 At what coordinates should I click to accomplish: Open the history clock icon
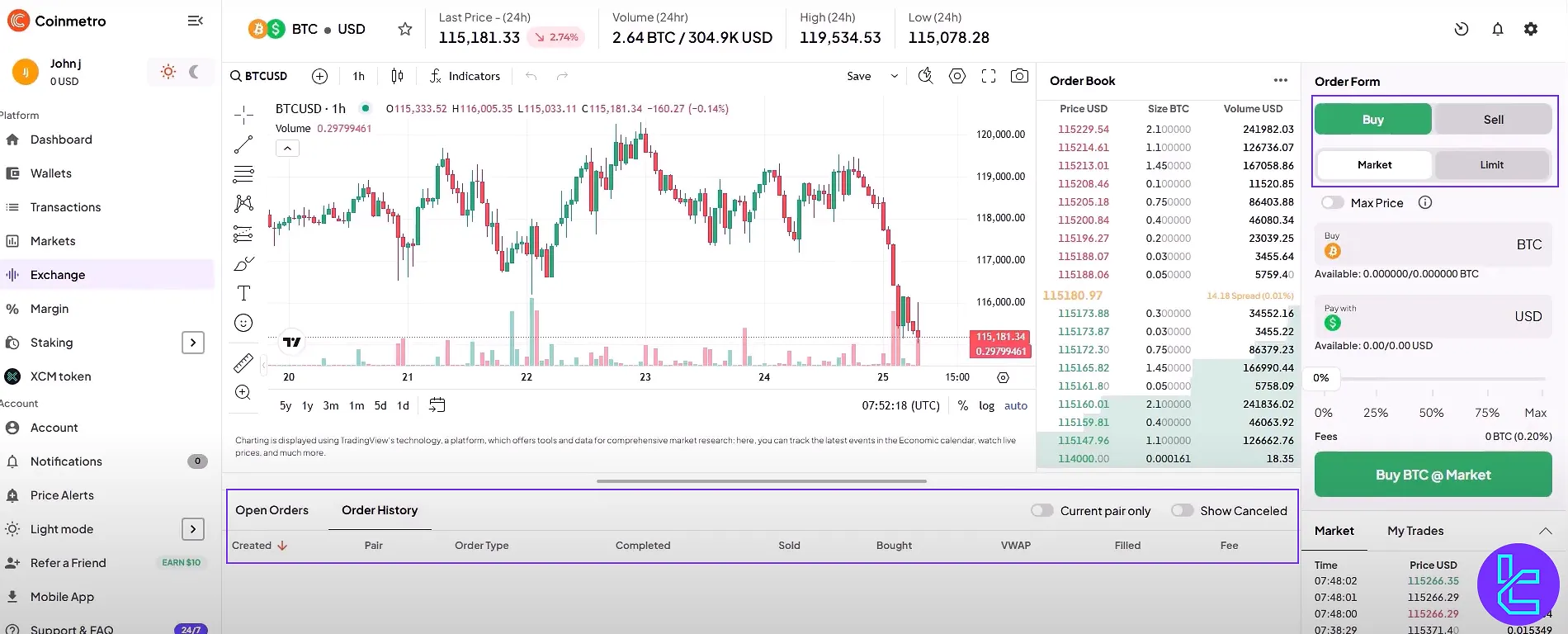(x=1462, y=29)
